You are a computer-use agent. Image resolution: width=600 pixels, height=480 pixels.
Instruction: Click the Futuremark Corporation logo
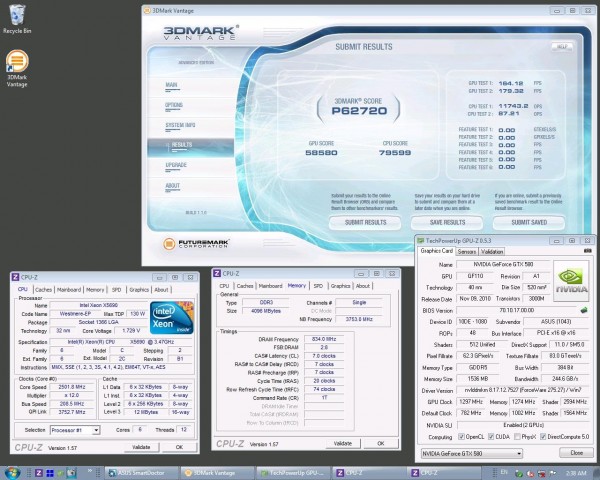(x=196, y=243)
